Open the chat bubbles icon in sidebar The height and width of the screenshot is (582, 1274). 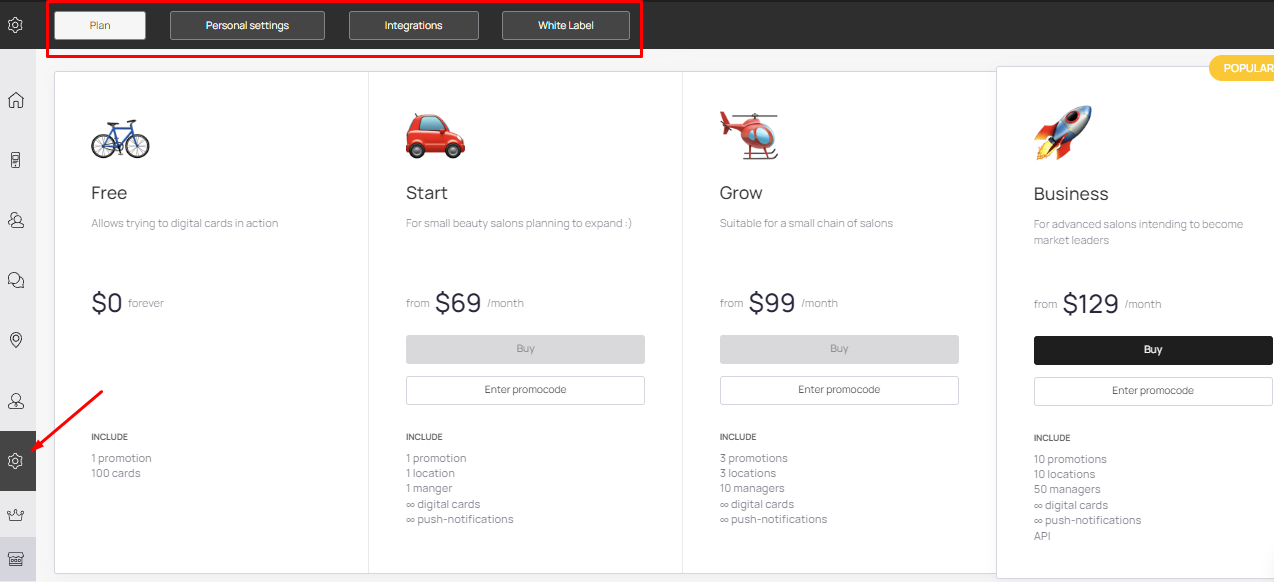pos(16,280)
